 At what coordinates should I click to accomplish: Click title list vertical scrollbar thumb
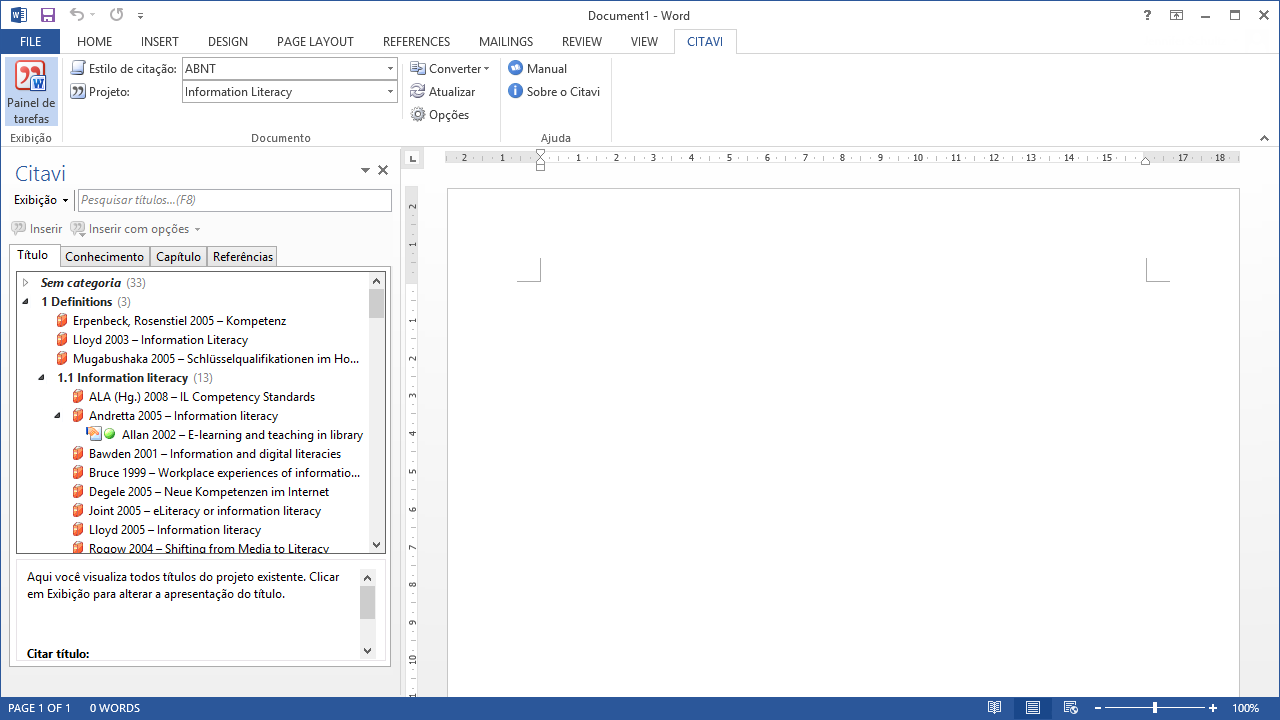[x=377, y=303]
